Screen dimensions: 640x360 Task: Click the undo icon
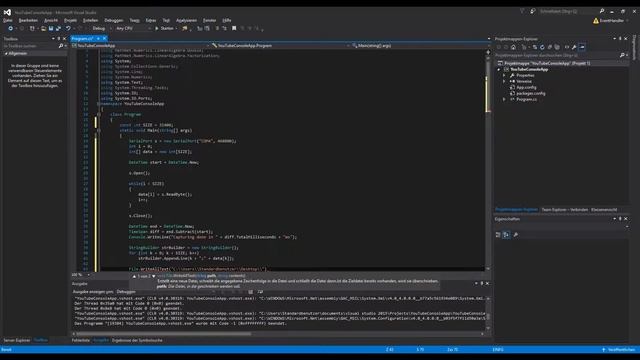[68, 28]
